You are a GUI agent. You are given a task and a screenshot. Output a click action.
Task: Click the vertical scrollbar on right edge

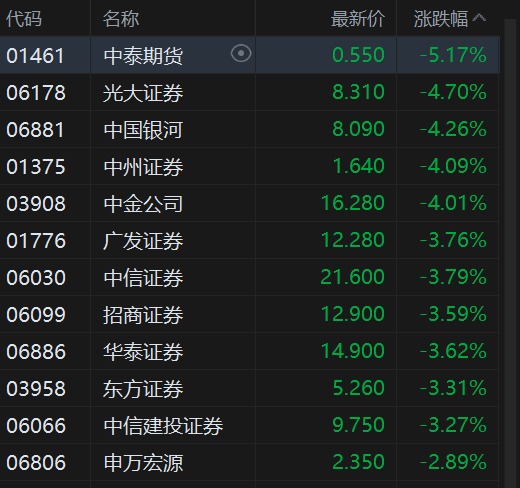coord(510,253)
